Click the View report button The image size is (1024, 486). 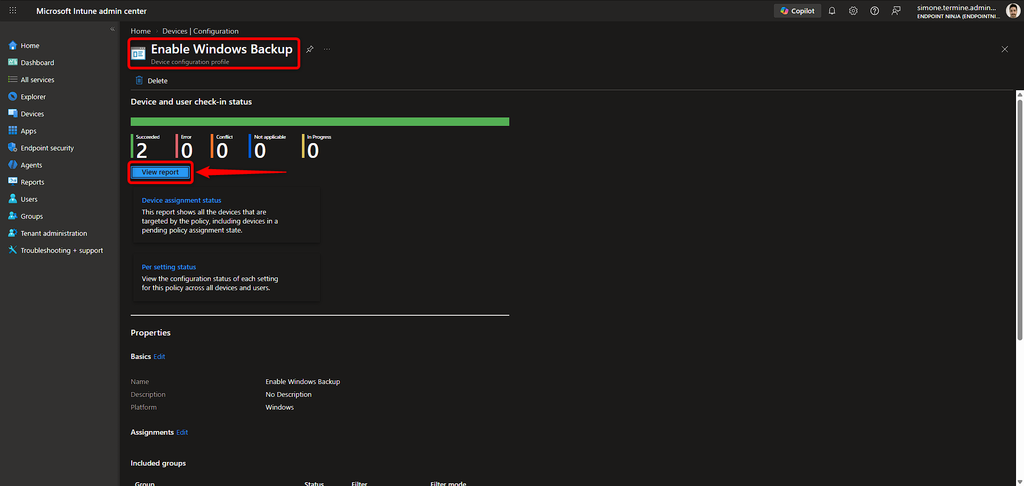click(x=160, y=172)
